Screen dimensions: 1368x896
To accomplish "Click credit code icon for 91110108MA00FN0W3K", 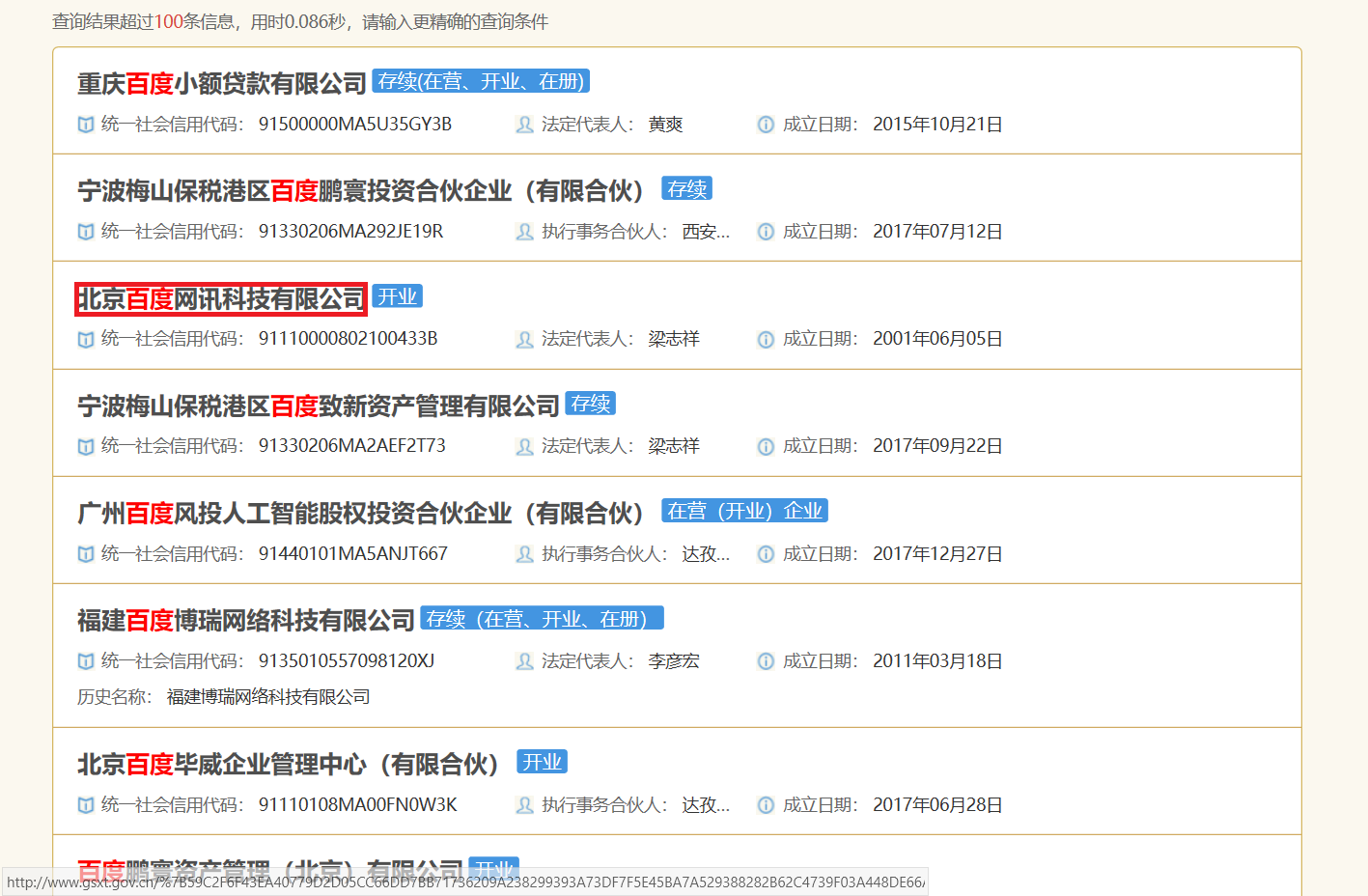I will coord(86,805).
